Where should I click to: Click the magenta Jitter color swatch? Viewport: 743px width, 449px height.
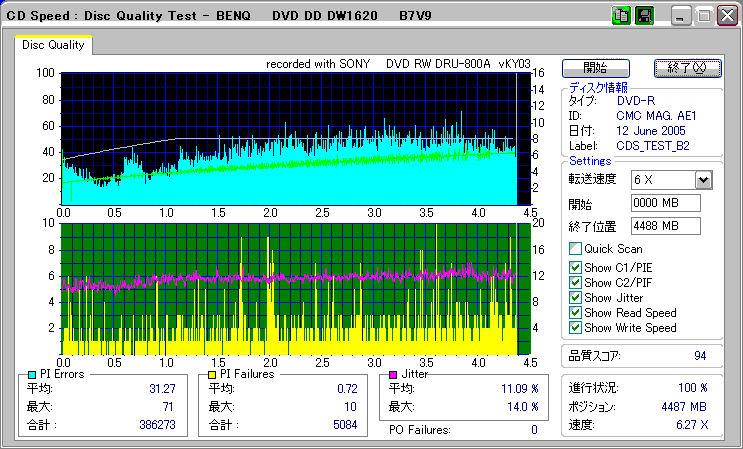pyautogui.click(x=394, y=375)
